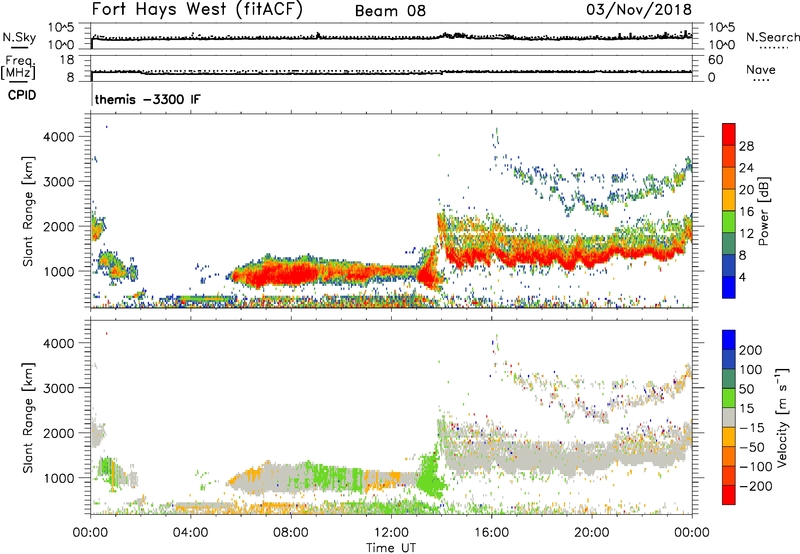Click the 'Power [dB]' colorbar label

pos(764,211)
